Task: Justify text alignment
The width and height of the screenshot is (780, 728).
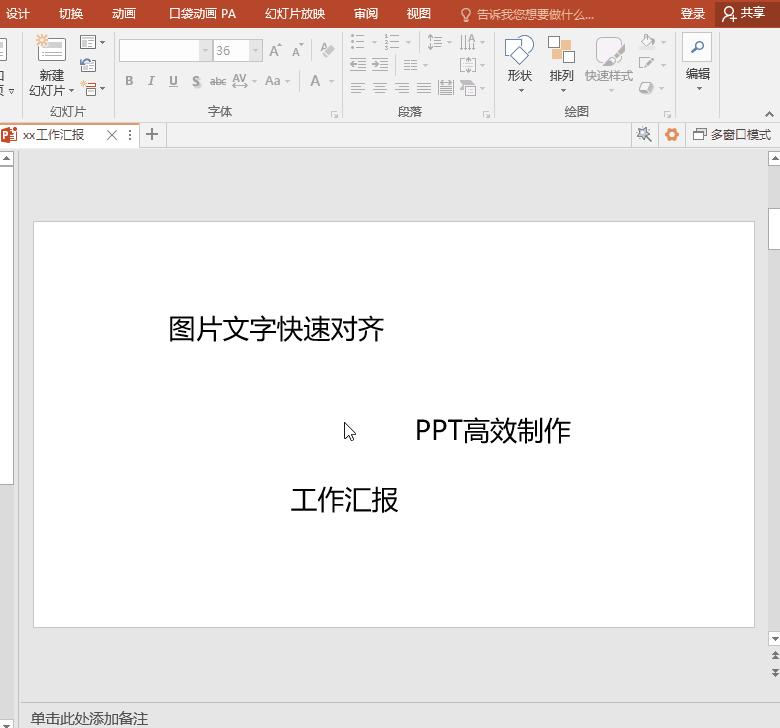Action: point(424,89)
